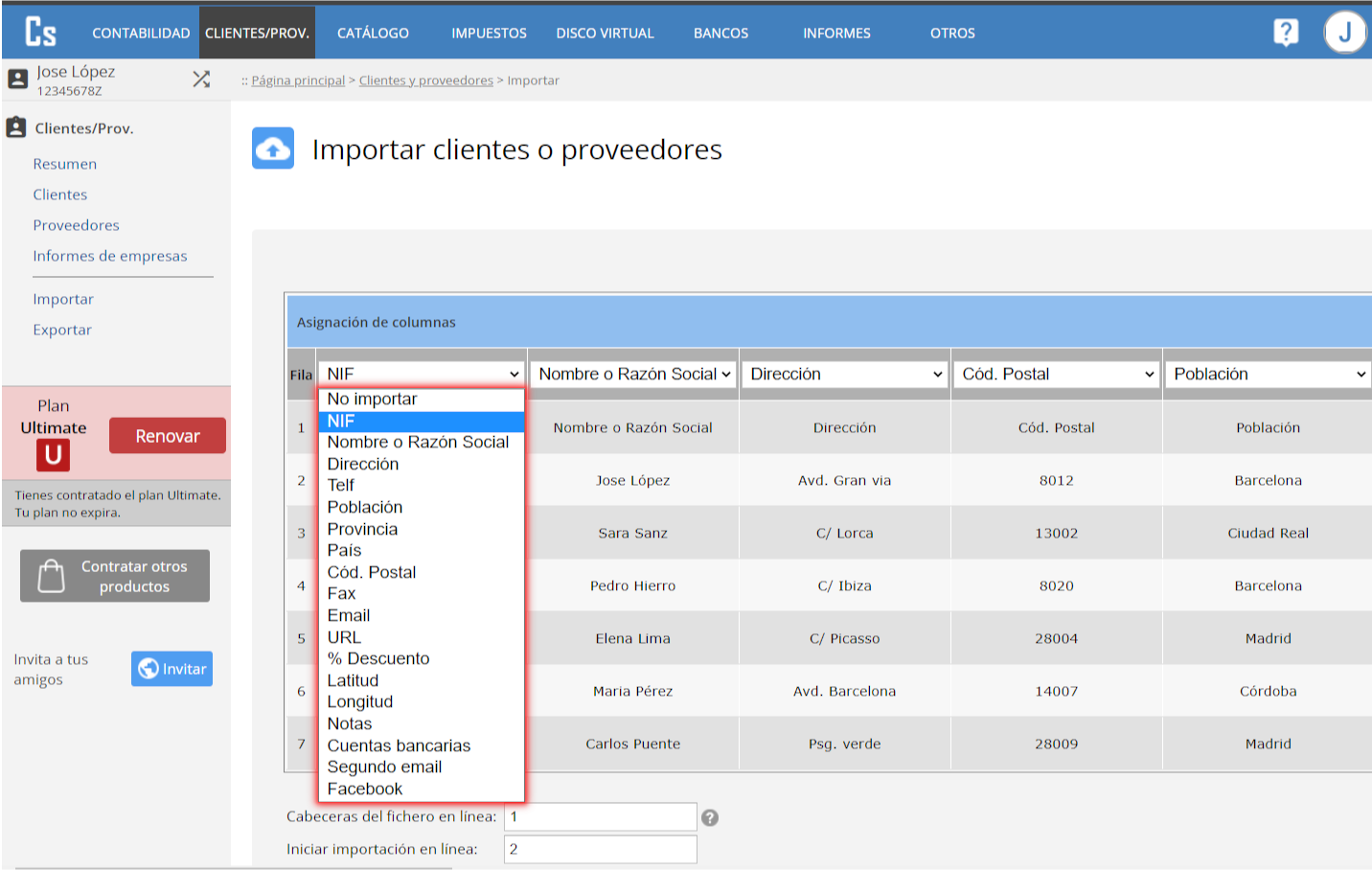Open the help question mark icon in header
The width and height of the screenshot is (1372, 870).
pos(1286,33)
